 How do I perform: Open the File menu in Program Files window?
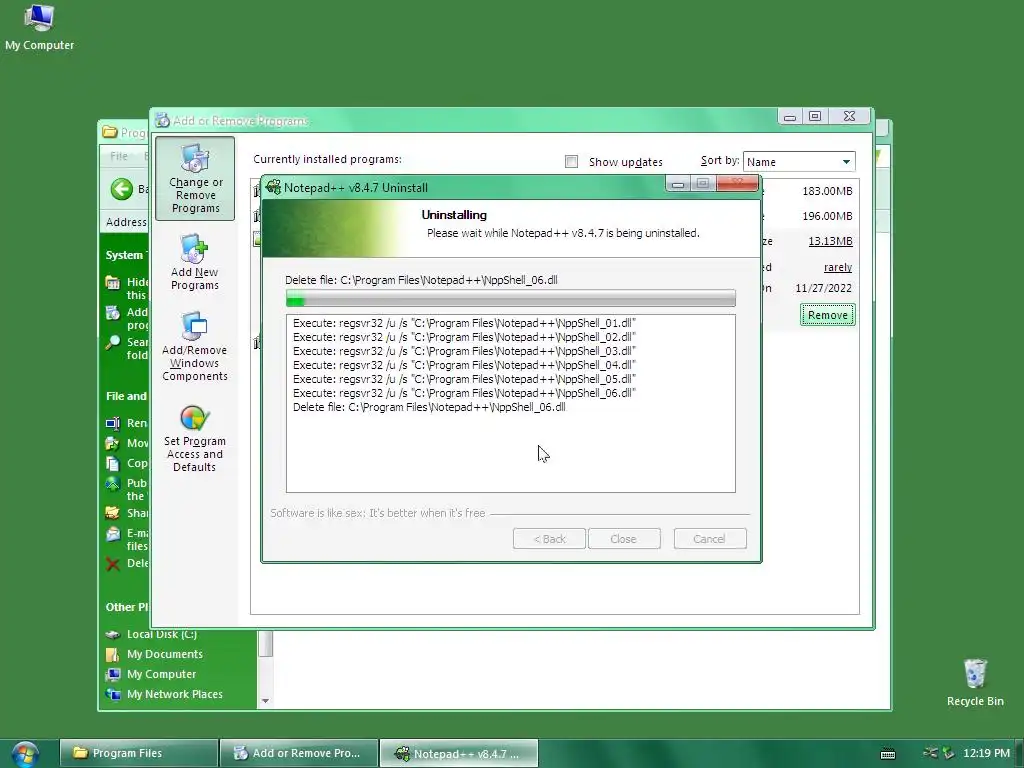point(119,156)
